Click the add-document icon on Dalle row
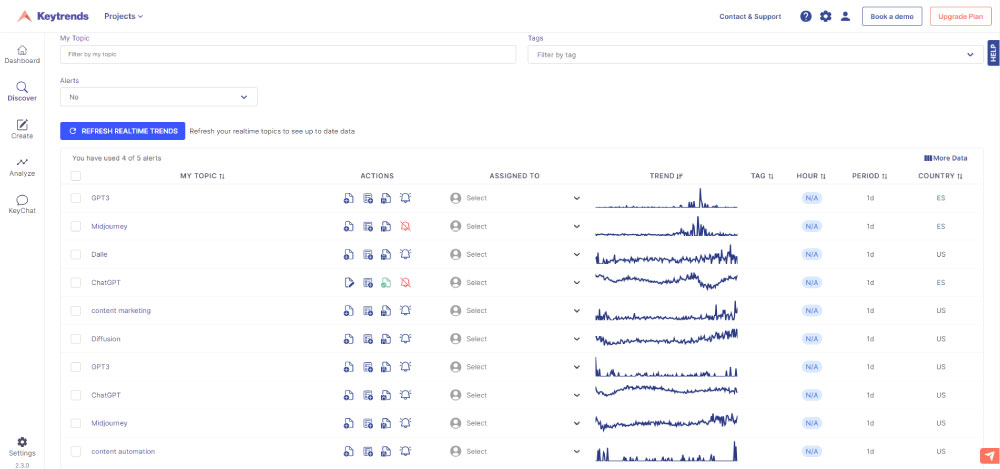 click(348, 254)
